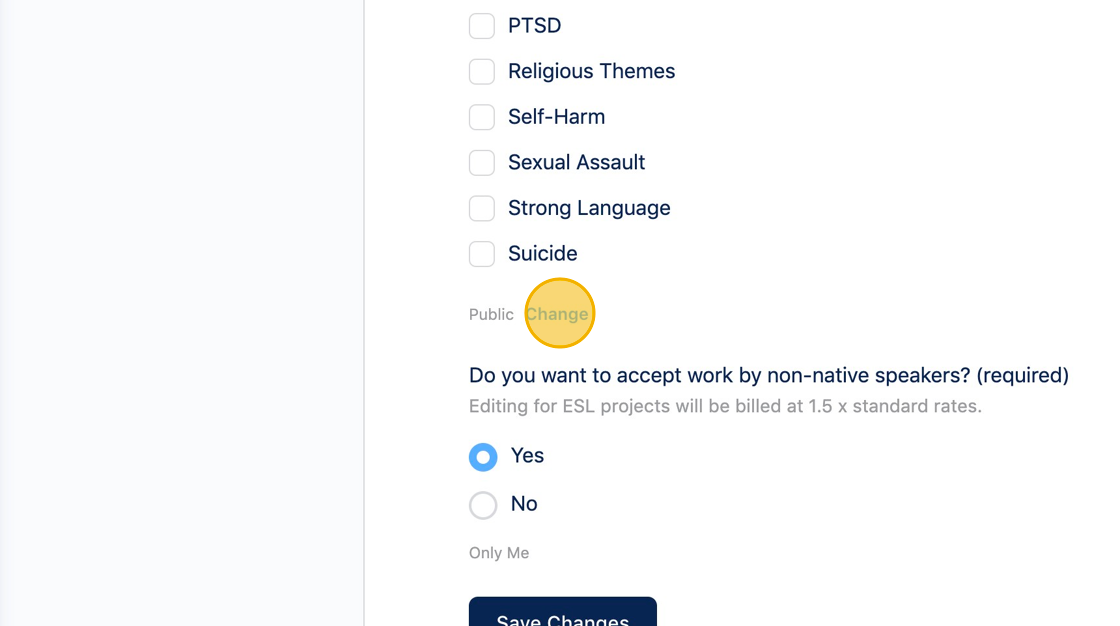Check the Sexual Assault checkbox box
Image resolution: width=1120 pixels, height=626 pixels.
(482, 163)
